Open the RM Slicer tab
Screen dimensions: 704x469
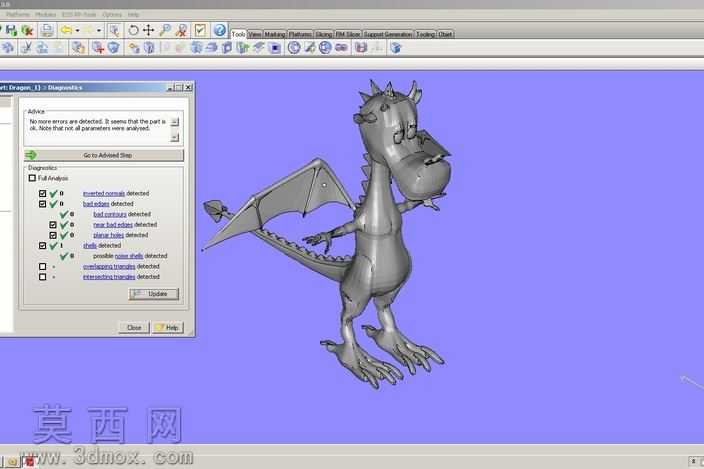348,34
